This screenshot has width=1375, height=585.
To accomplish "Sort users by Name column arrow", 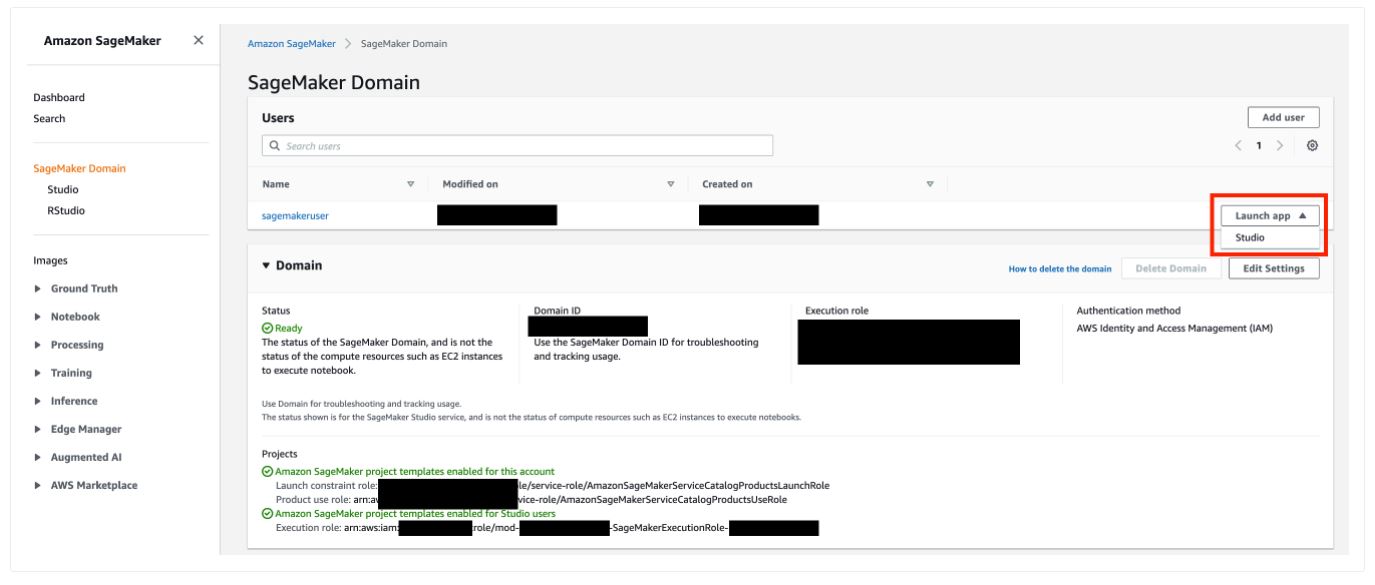I will (410, 184).
